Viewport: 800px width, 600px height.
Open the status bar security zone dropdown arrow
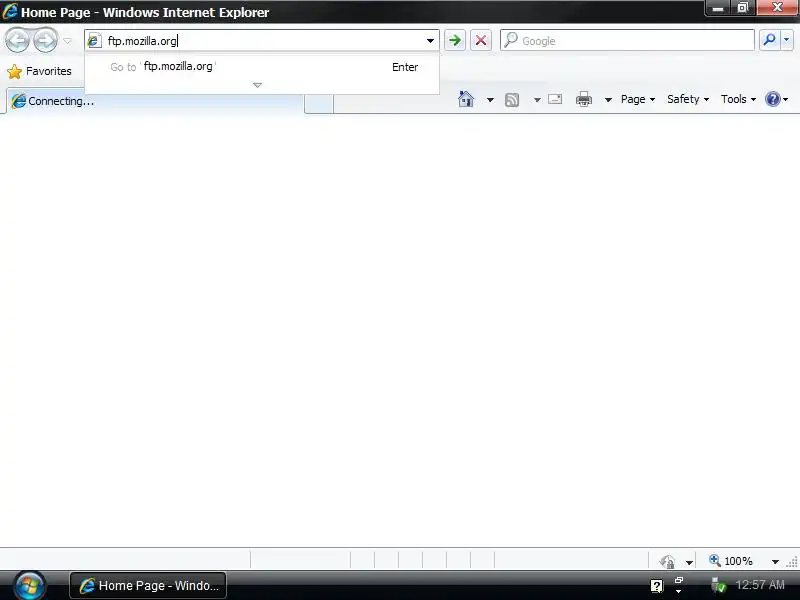[x=689, y=562]
